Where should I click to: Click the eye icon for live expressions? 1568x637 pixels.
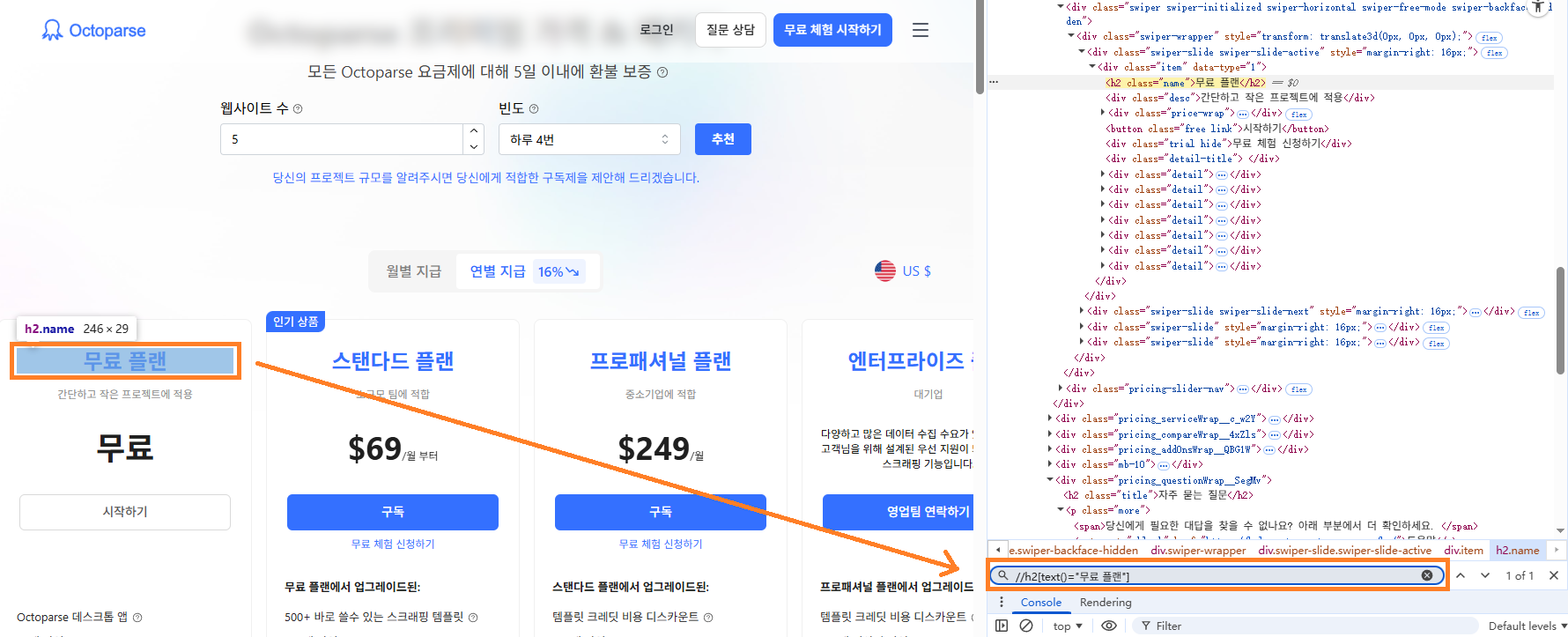[x=1109, y=626]
